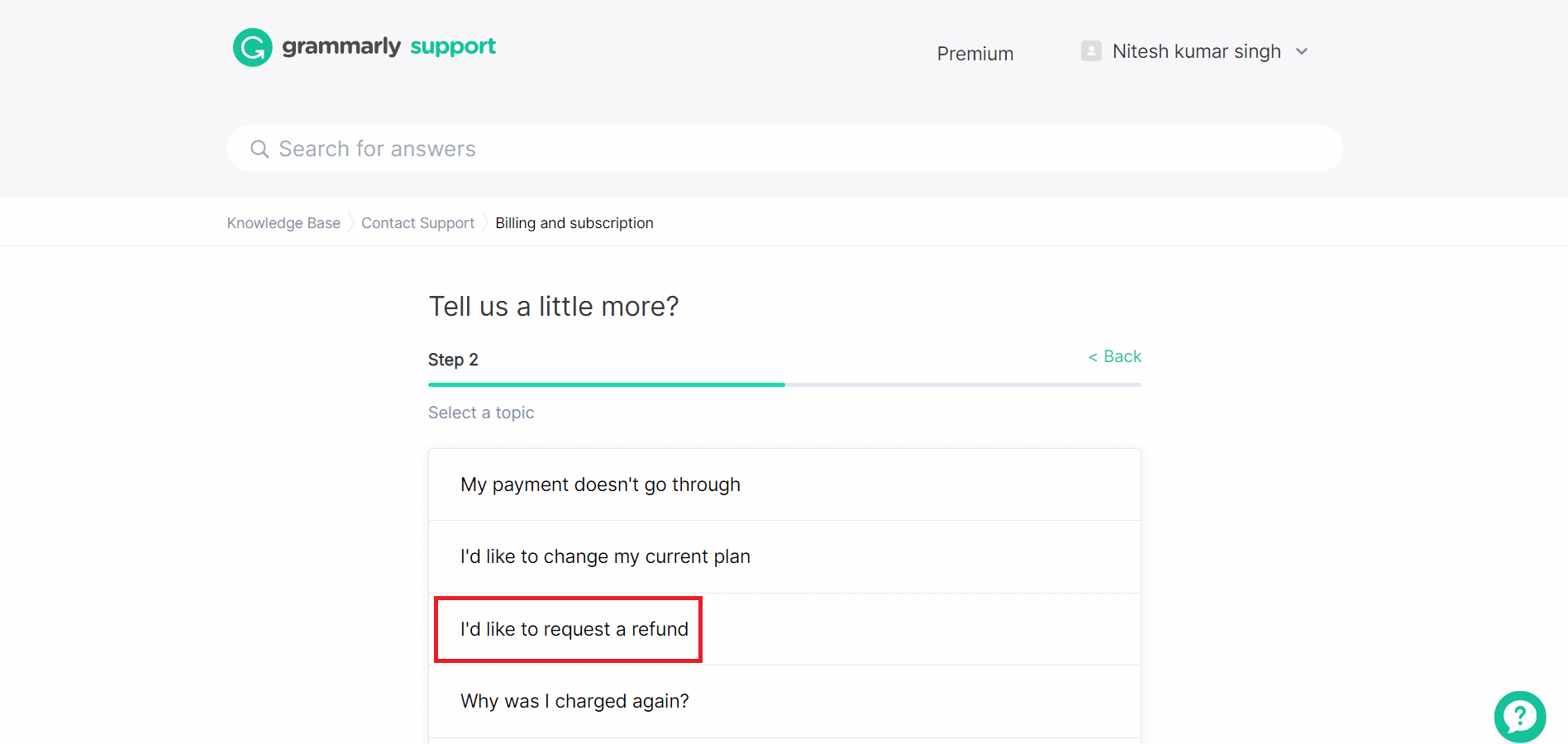Viewport: 1568px width, 744px height.
Task: Open the help chat bubble icon
Action: [1519, 717]
